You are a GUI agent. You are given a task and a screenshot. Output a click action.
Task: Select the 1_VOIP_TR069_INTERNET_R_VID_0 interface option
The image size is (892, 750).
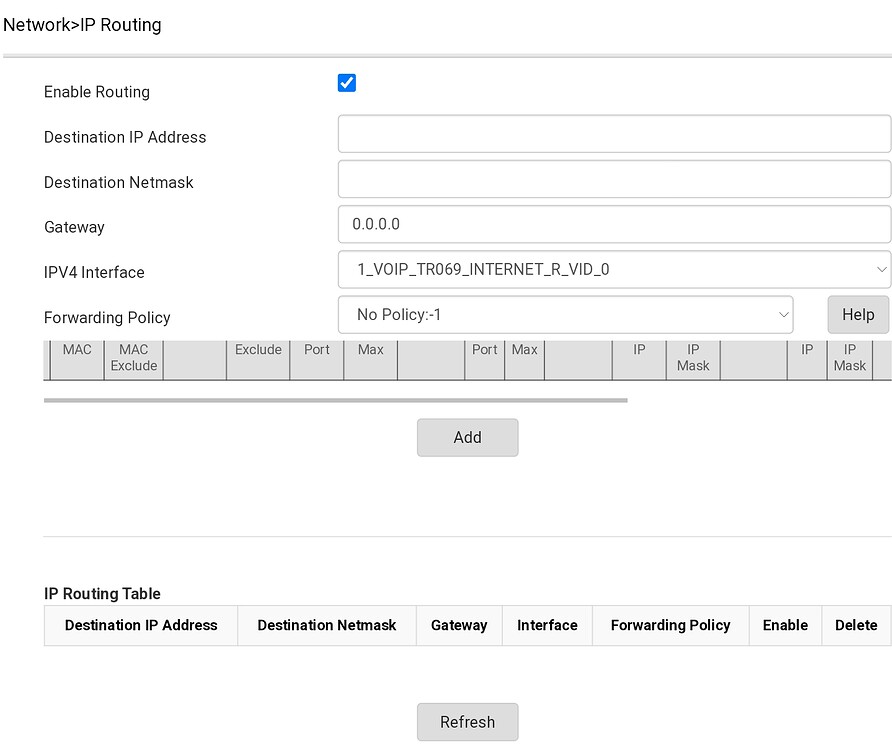613,269
